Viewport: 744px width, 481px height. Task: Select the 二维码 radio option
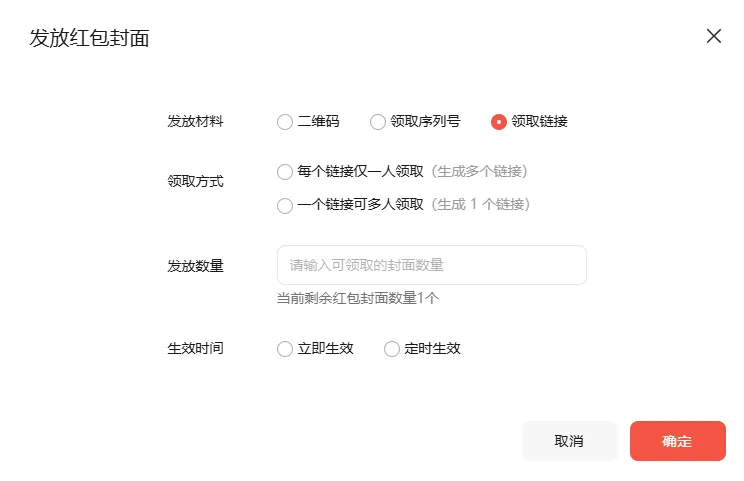pos(285,122)
